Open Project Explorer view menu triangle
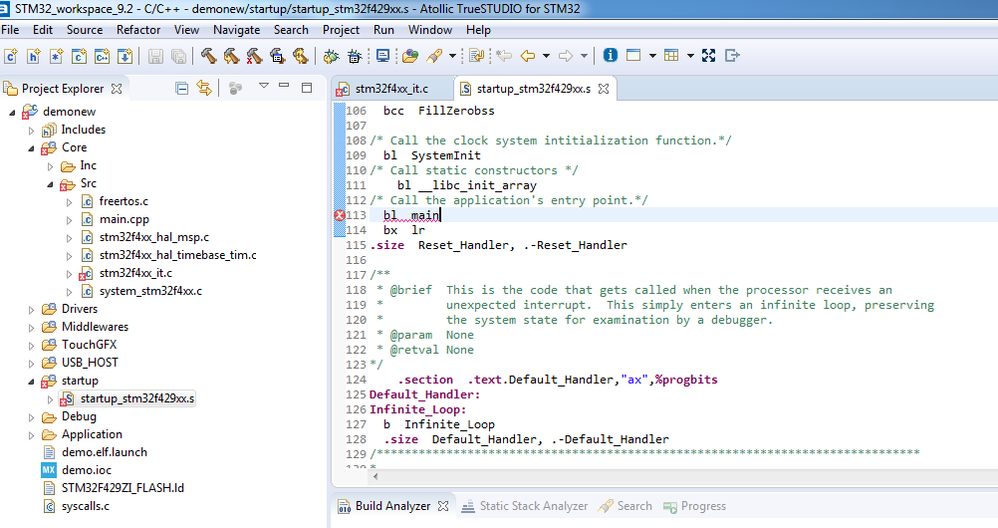998x528 pixels. point(264,85)
